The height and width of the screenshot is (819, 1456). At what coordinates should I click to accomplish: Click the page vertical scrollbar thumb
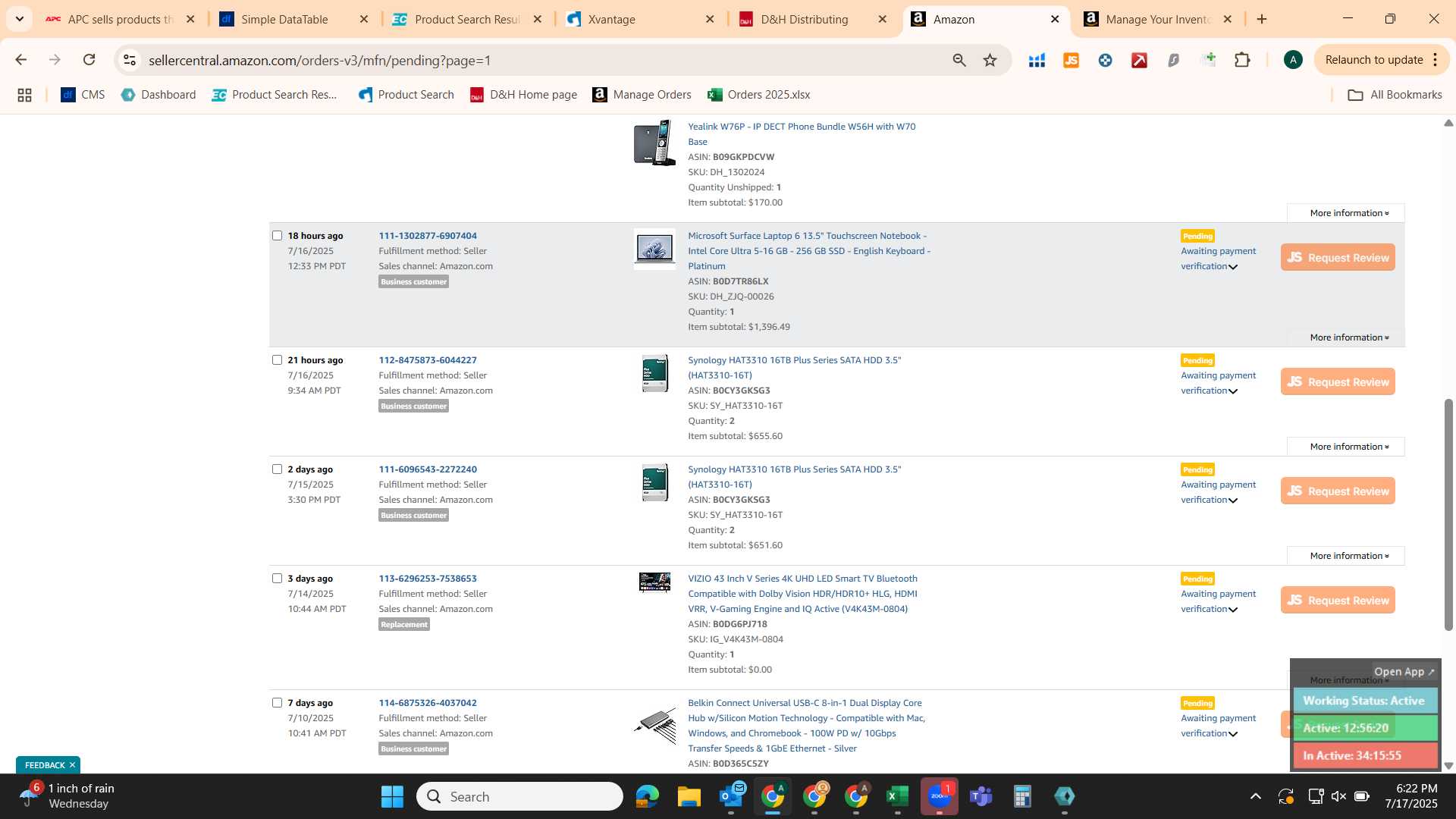click(x=1448, y=514)
